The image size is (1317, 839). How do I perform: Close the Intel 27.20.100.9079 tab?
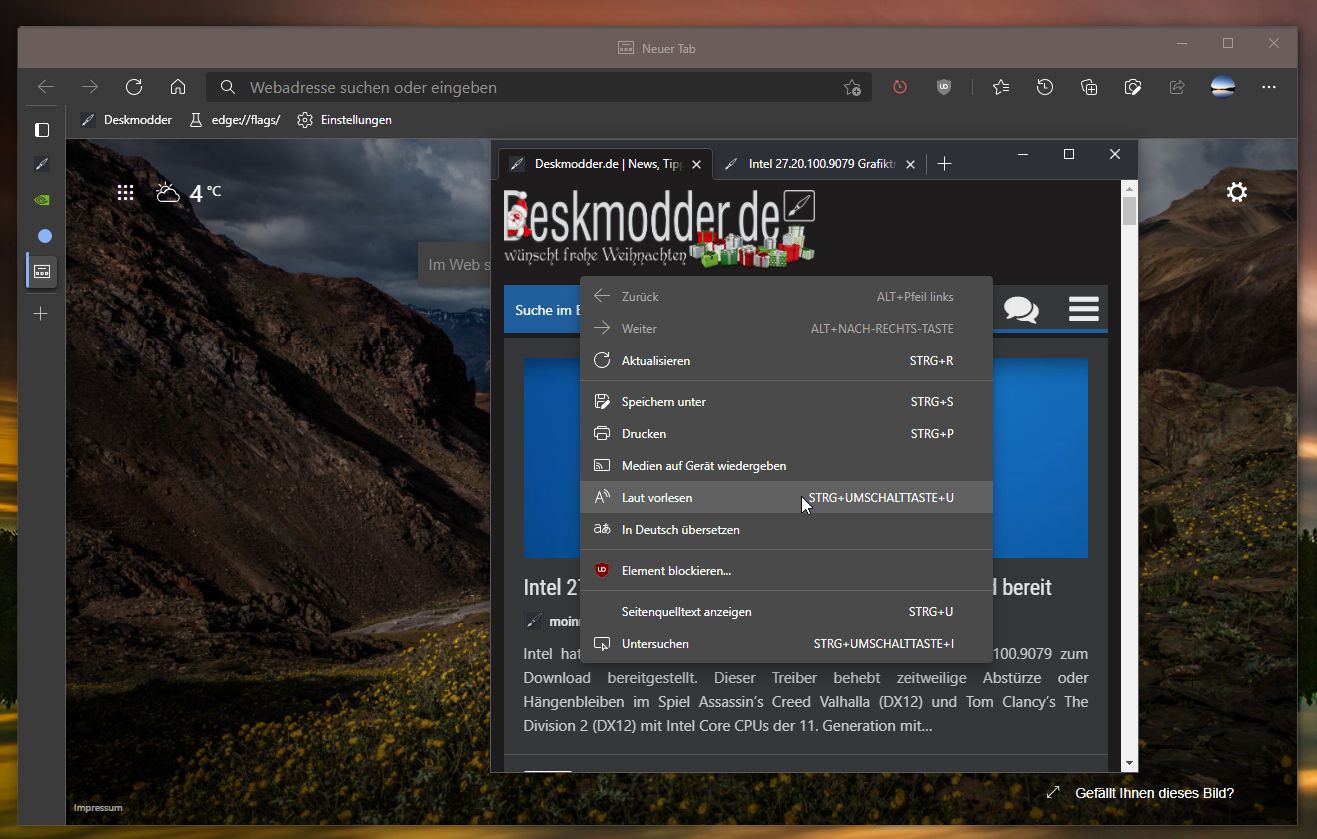[910, 164]
